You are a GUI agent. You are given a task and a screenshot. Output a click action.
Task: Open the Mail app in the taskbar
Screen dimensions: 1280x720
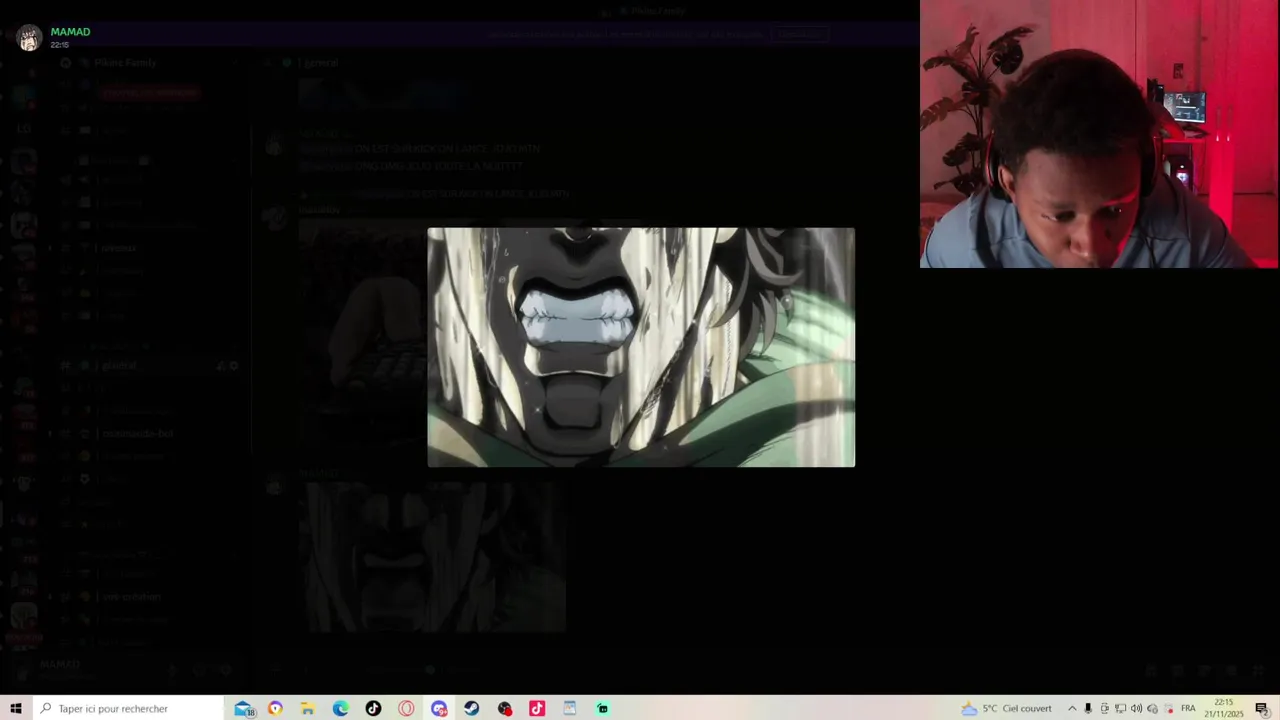click(x=243, y=708)
